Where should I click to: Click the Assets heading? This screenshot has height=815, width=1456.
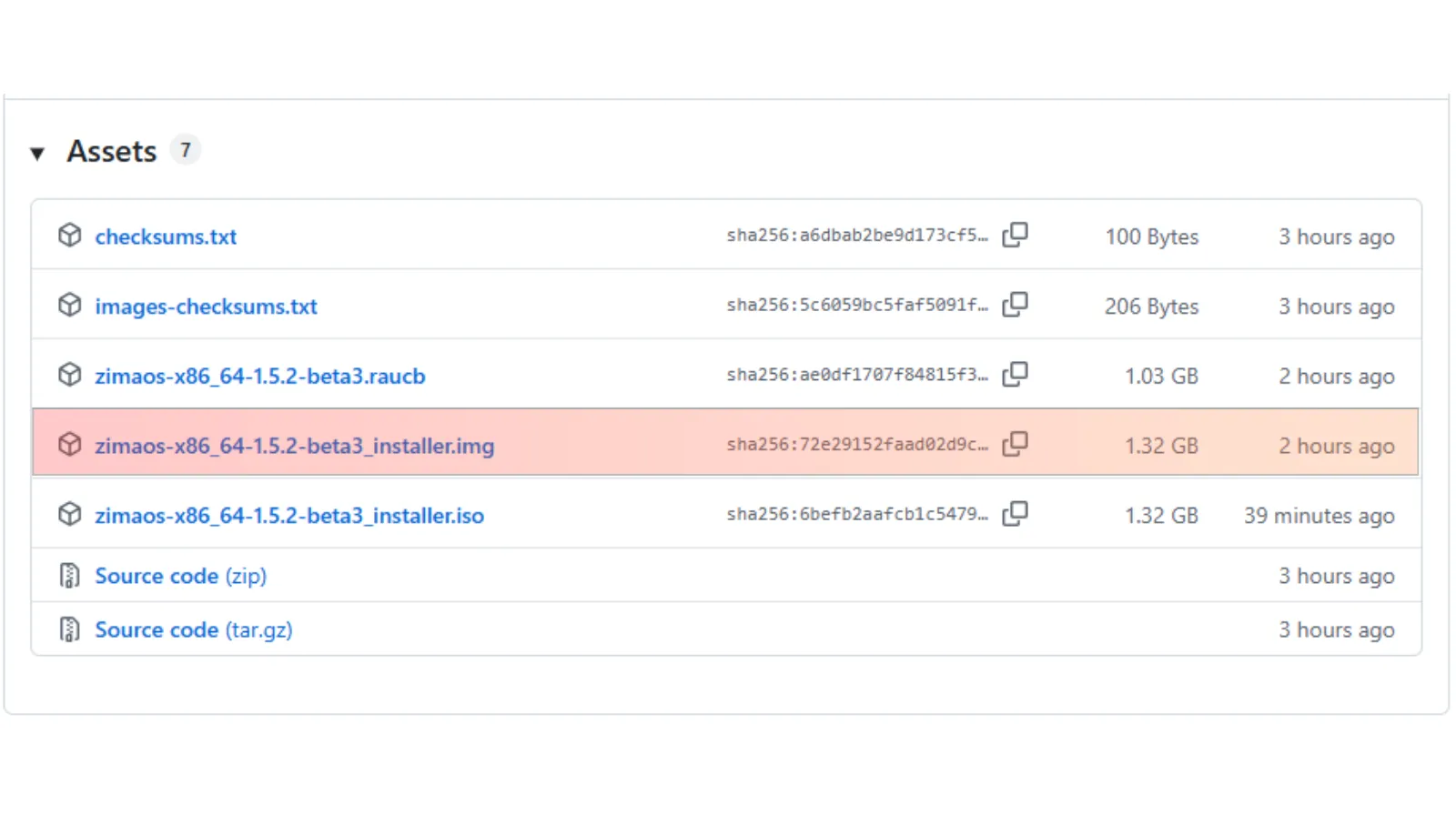[111, 151]
